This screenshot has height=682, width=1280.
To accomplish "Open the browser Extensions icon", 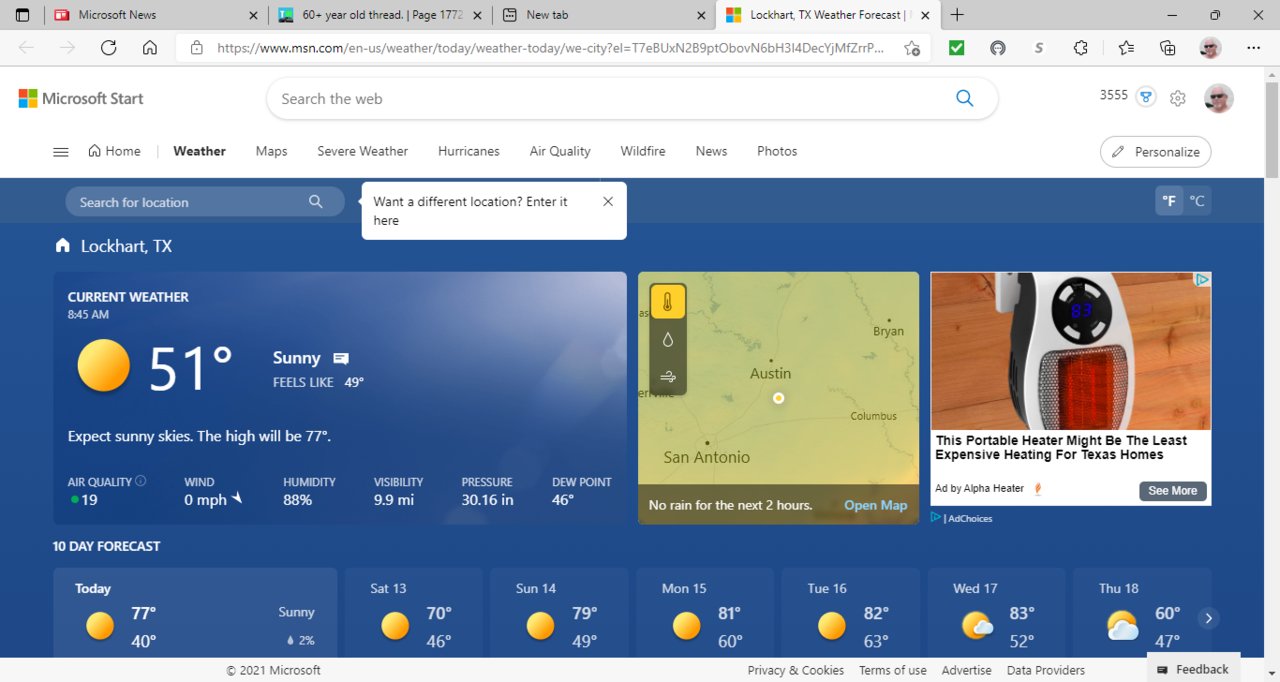I will [x=1081, y=48].
